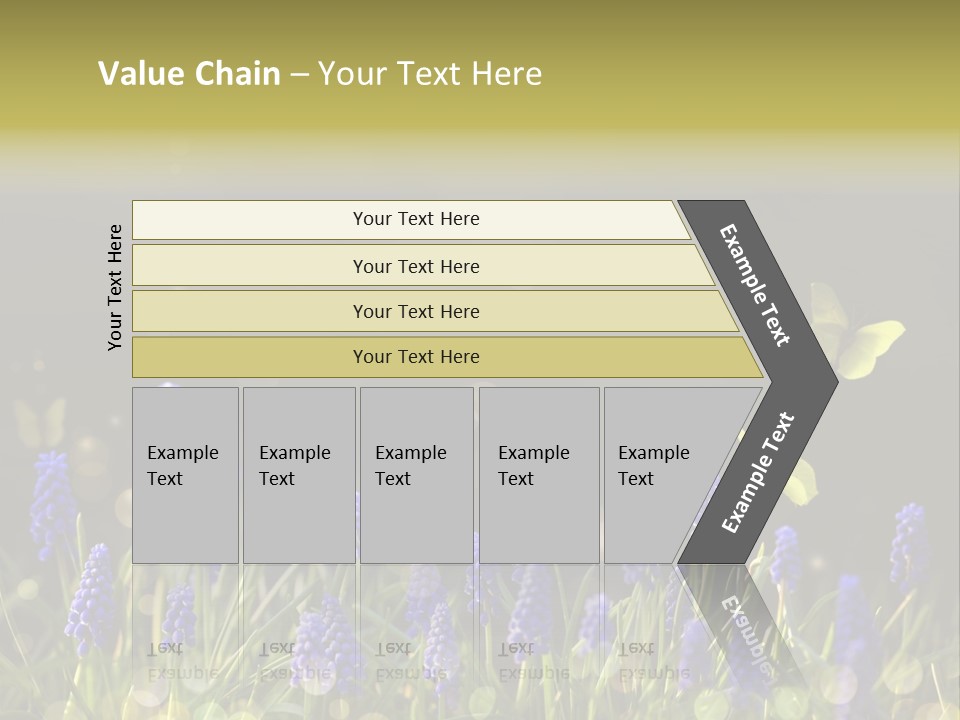The width and height of the screenshot is (960, 720).
Task: Click the fourth gray Example Text box
Action: (x=539, y=475)
